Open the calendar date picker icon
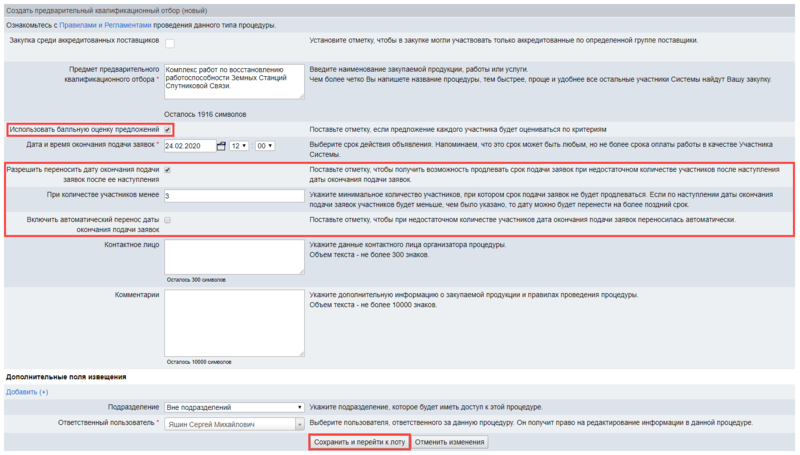Viewport: 800px width, 455px height. coord(221,146)
